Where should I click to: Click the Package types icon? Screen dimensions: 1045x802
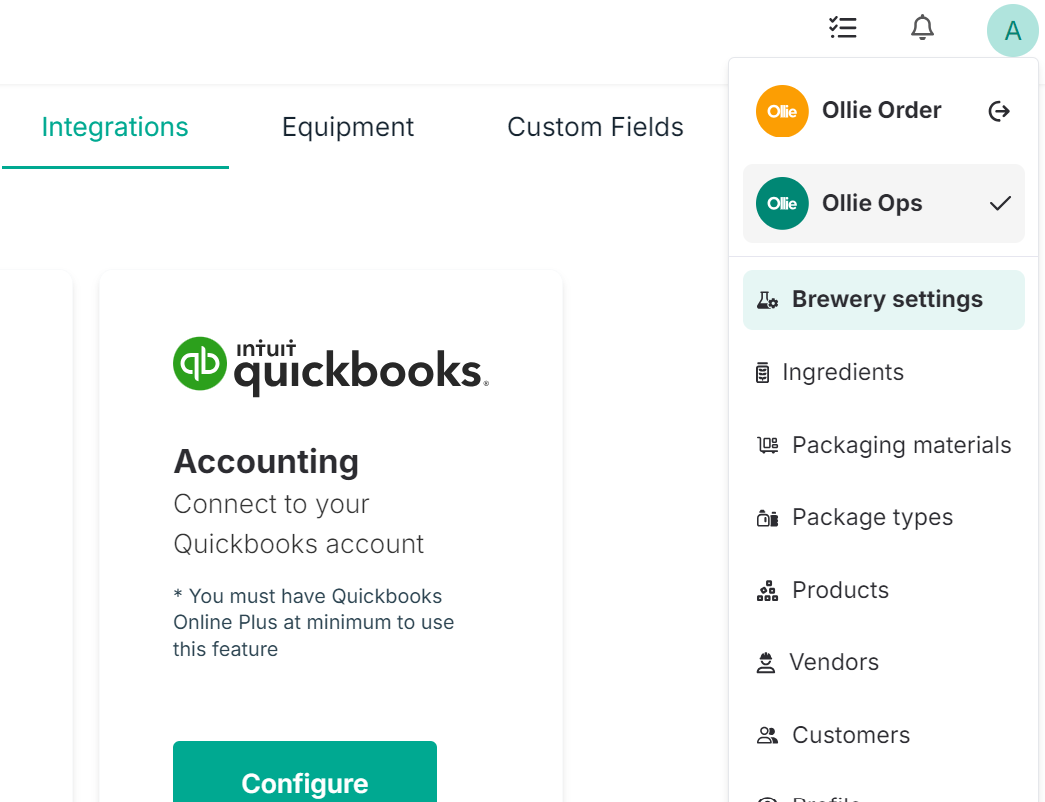(767, 517)
